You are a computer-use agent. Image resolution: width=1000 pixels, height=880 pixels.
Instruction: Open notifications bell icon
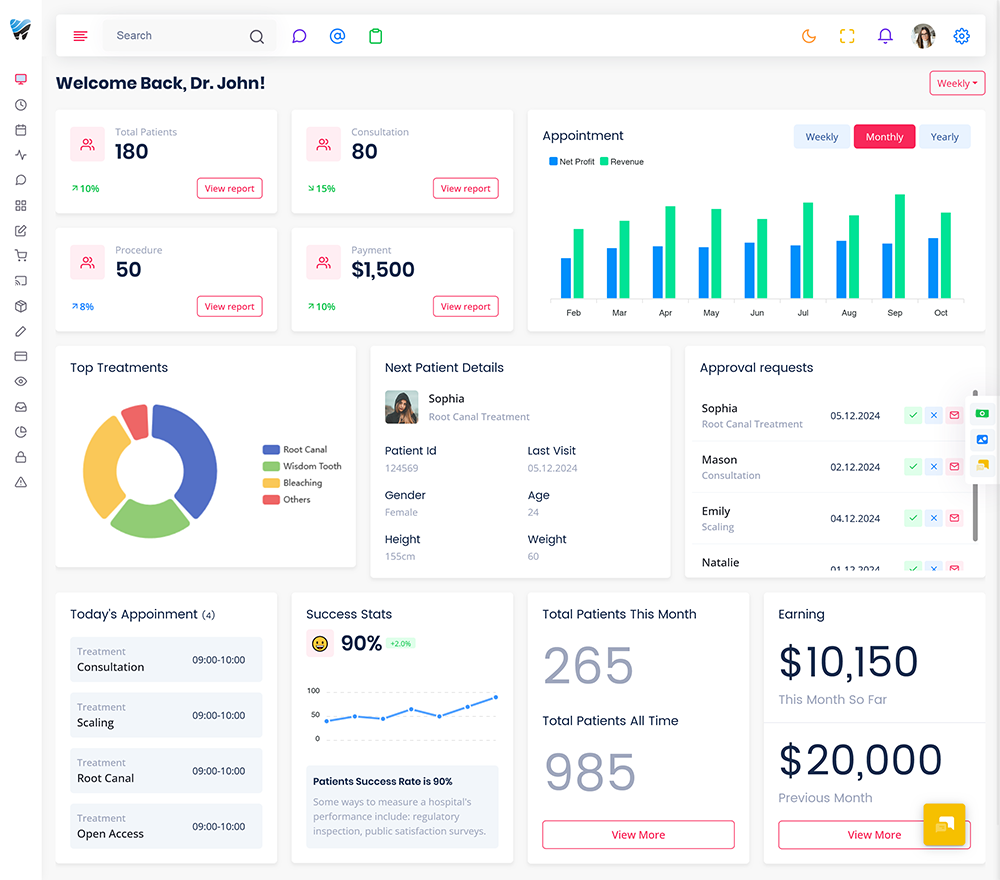(x=885, y=36)
